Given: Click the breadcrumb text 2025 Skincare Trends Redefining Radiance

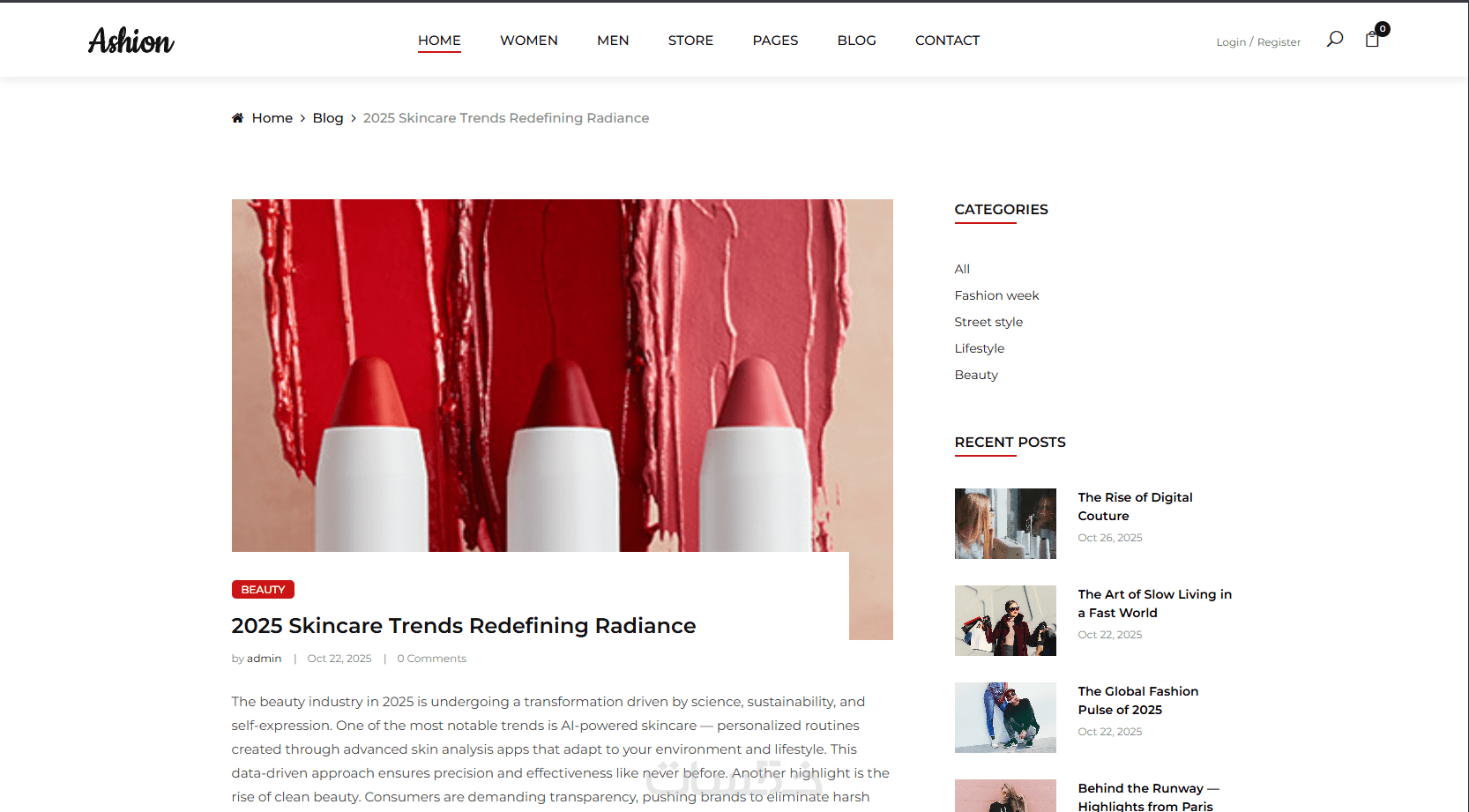Looking at the screenshot, I should (506, 118).
